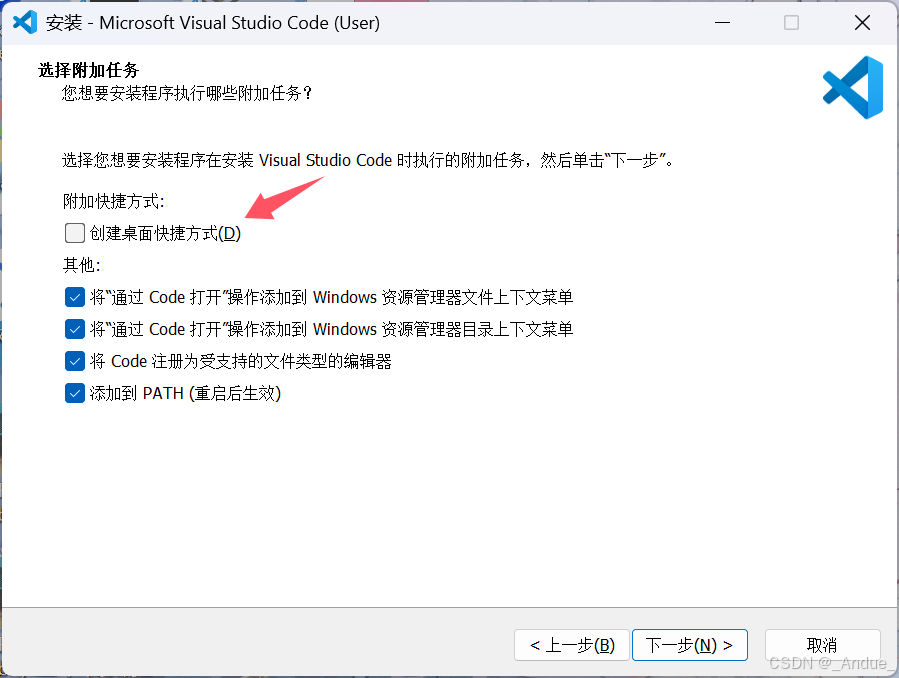Go back with the 上一步(B) button
899x678 pixels.
[x=572, y=645]
